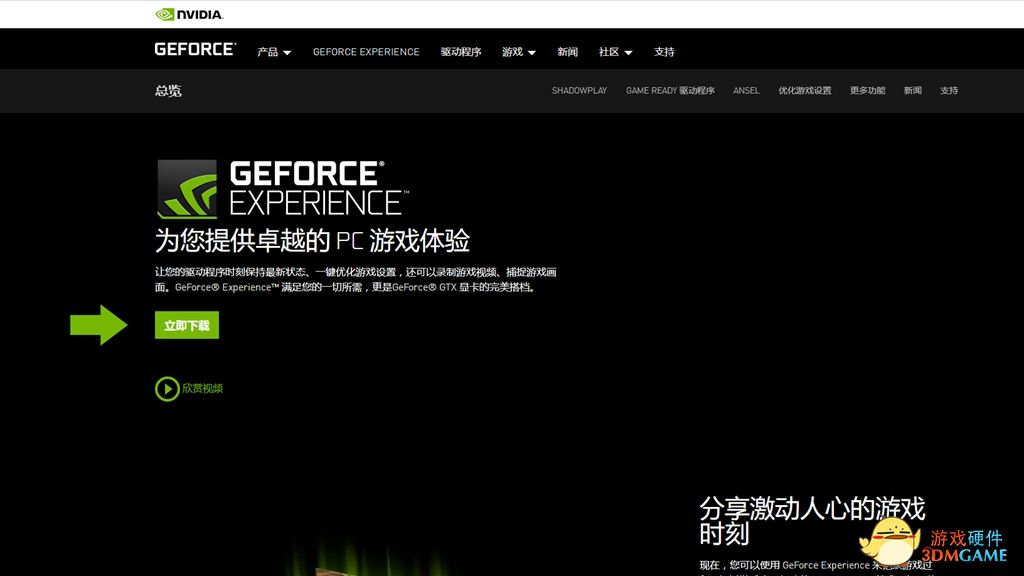The width and height of the screenshot is (1024, 576).
Task: Open 新闻 in the sub-navigation bar
Action: 912,91
